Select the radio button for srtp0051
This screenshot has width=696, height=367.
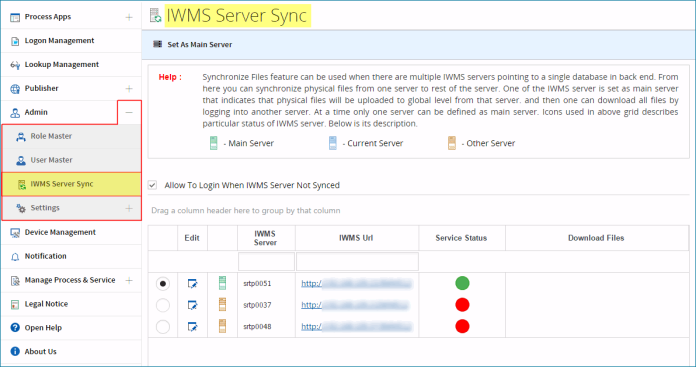click(163, 283)
